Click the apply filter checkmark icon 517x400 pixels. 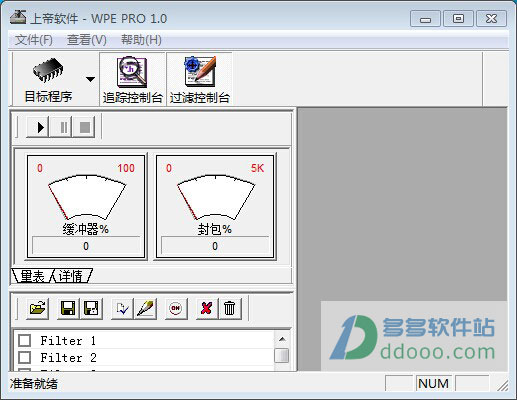[122, 308]
